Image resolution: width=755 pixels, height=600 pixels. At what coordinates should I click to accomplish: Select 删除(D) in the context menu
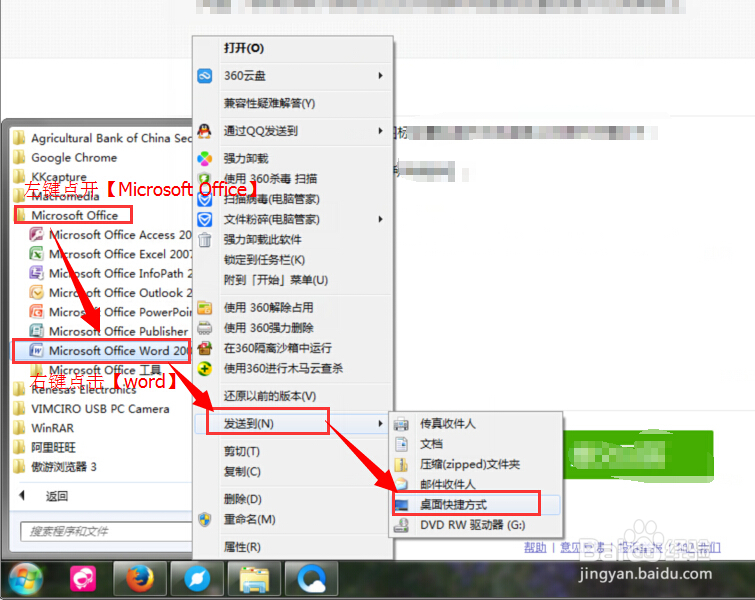243,499
